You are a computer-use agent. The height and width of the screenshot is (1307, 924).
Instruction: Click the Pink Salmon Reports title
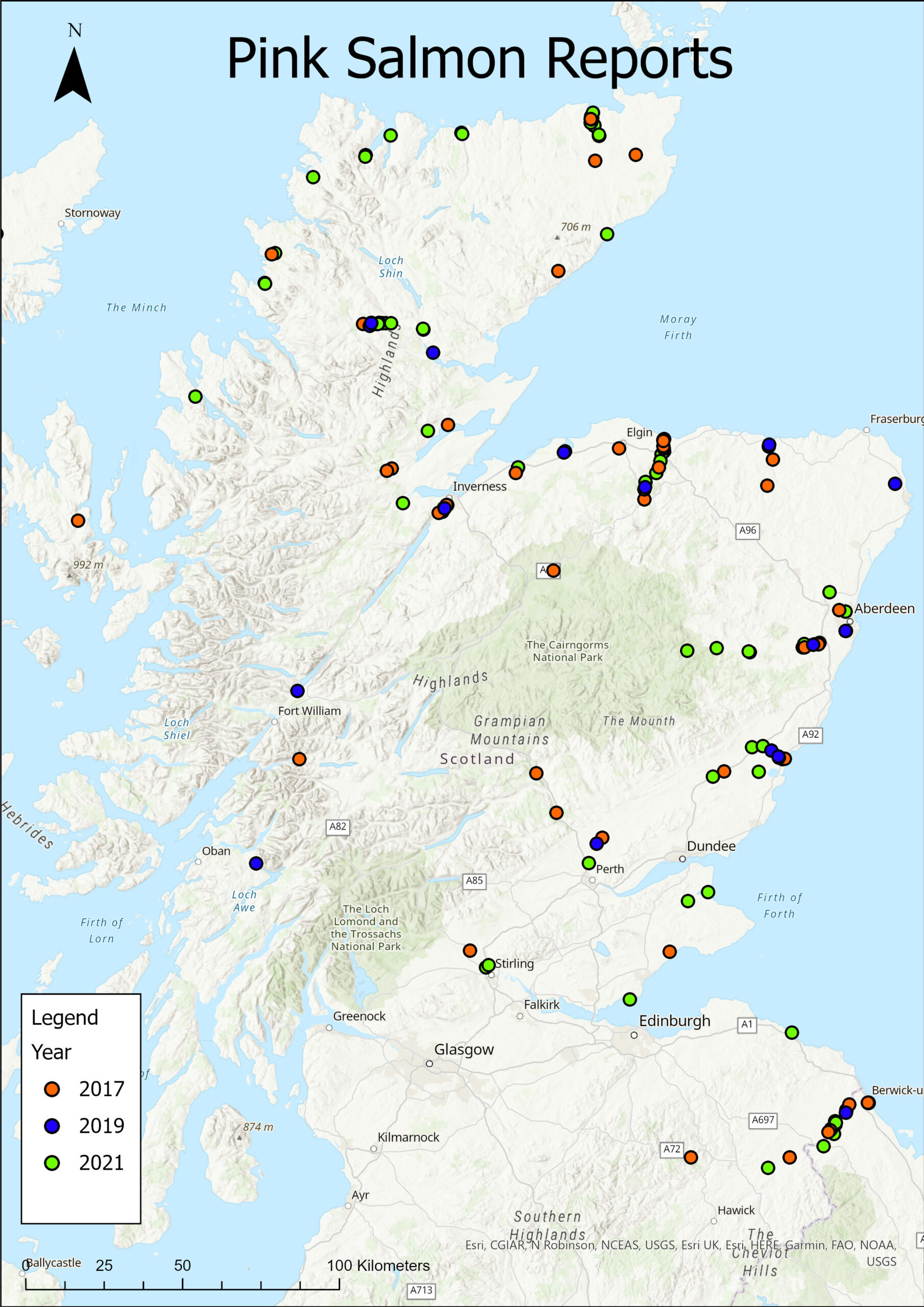coord(479,58)
